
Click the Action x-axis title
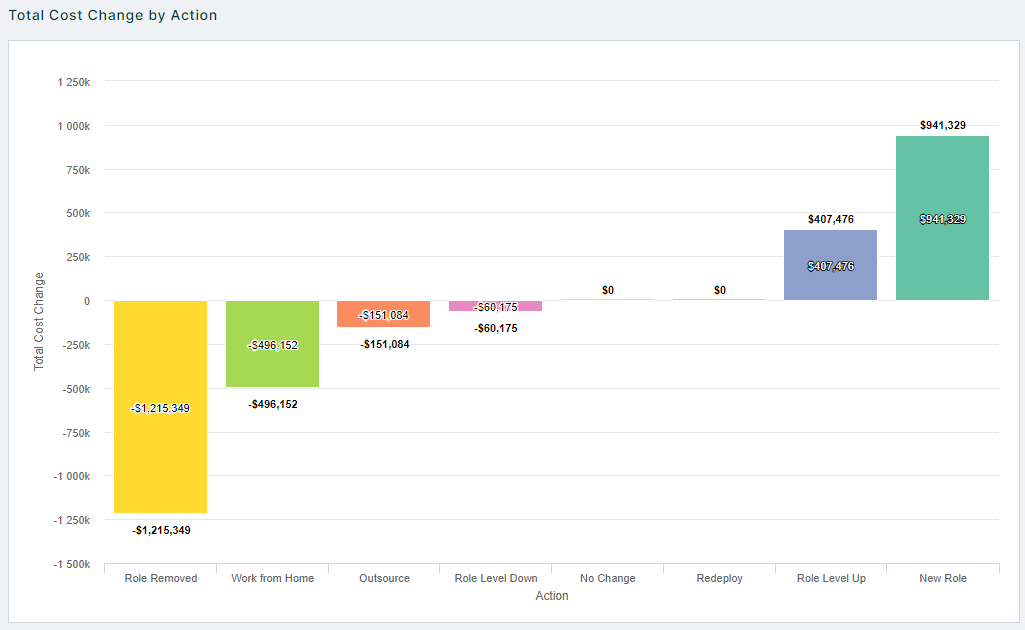[551, 596]
